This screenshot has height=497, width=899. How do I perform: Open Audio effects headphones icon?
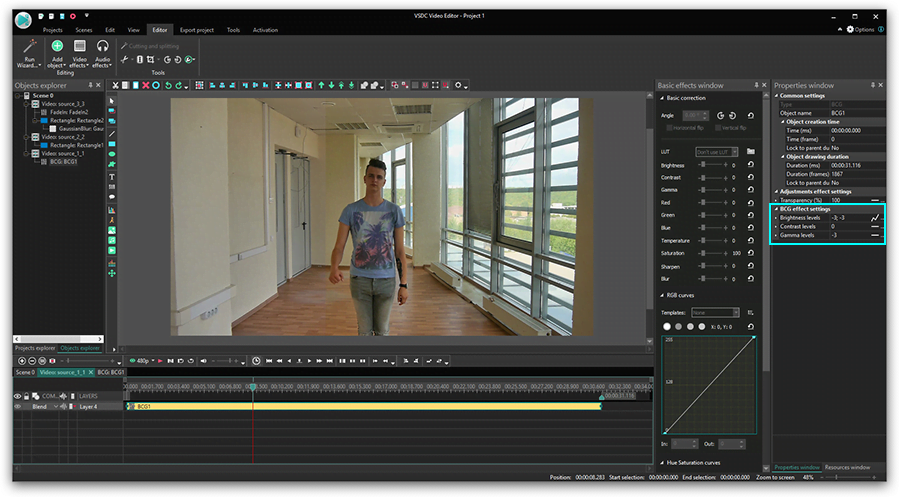coord(102,46)
